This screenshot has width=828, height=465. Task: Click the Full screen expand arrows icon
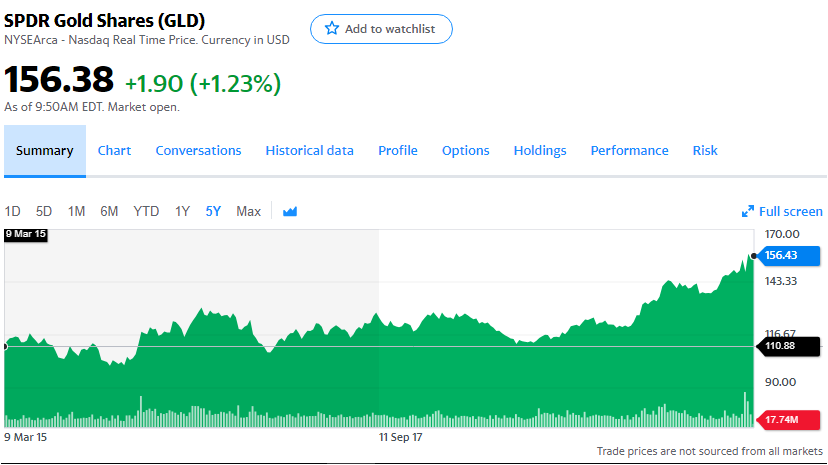click(x=748, y=212)
